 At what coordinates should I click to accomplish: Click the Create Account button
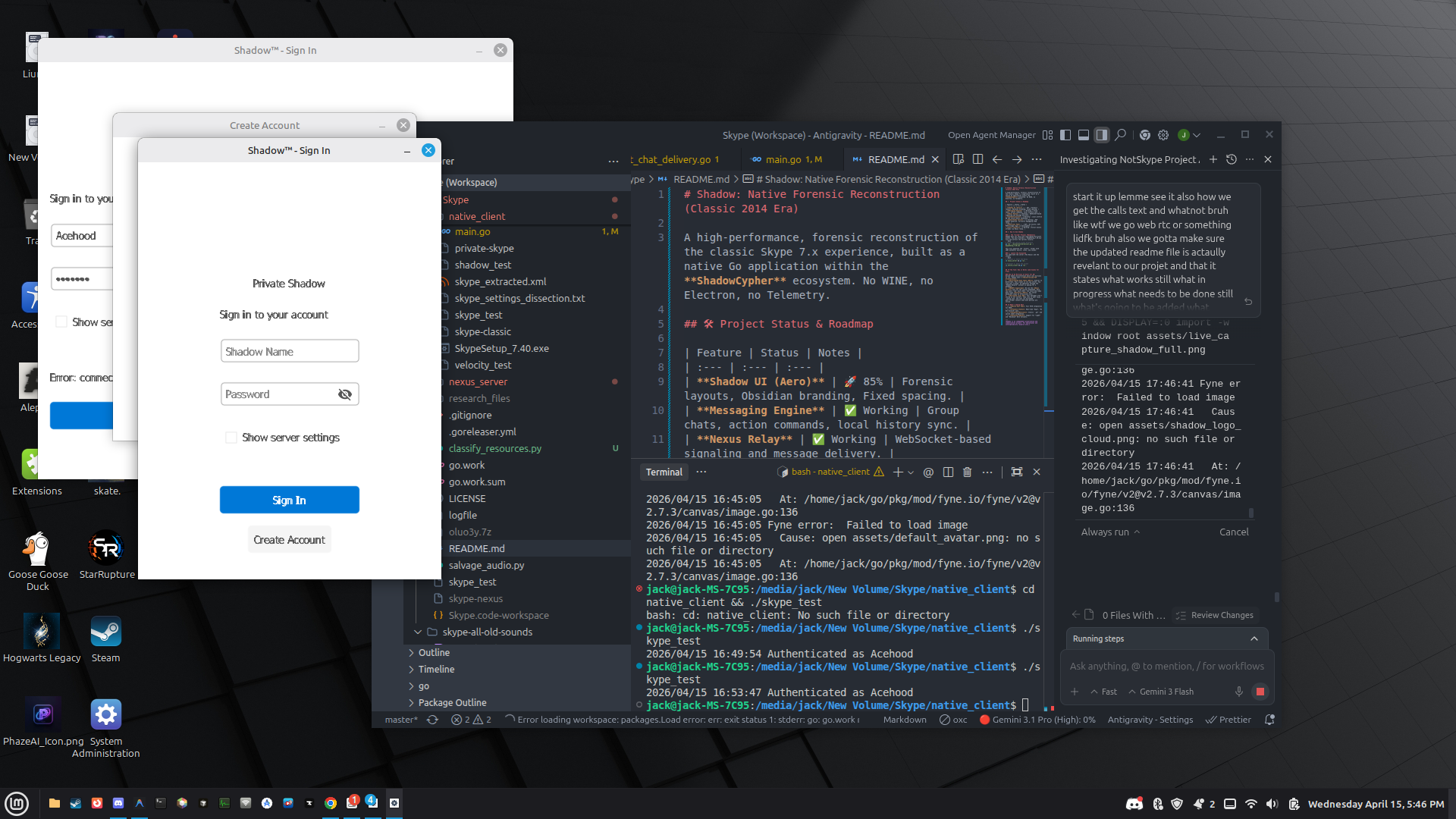click(289, 540)
